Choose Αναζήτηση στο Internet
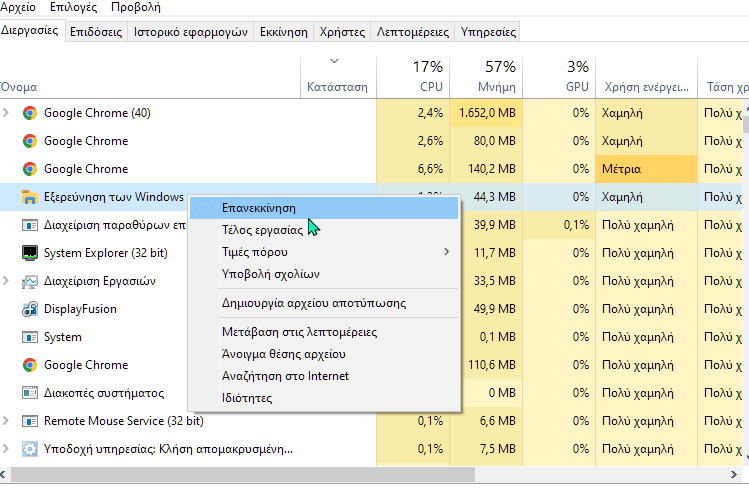The height and width of the screenshot is (495, 749). pos(324,376)
